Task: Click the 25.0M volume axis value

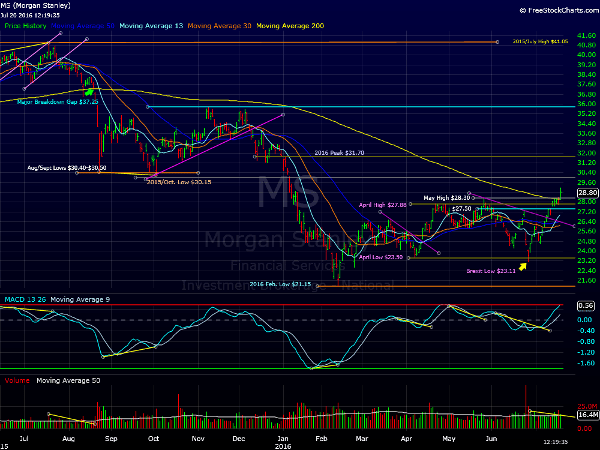Action: click(x=587, y=406)
